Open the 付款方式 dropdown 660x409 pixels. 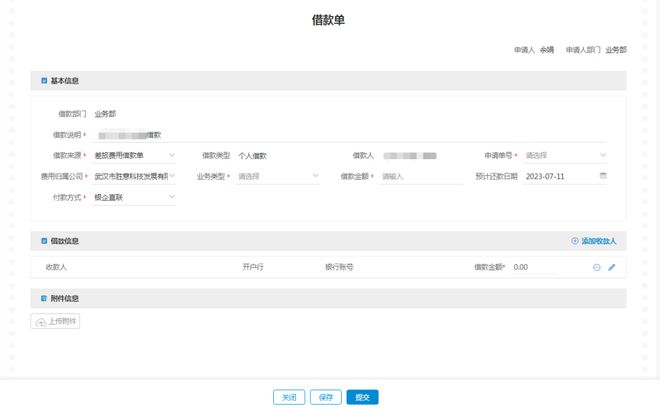pos(133,197)
